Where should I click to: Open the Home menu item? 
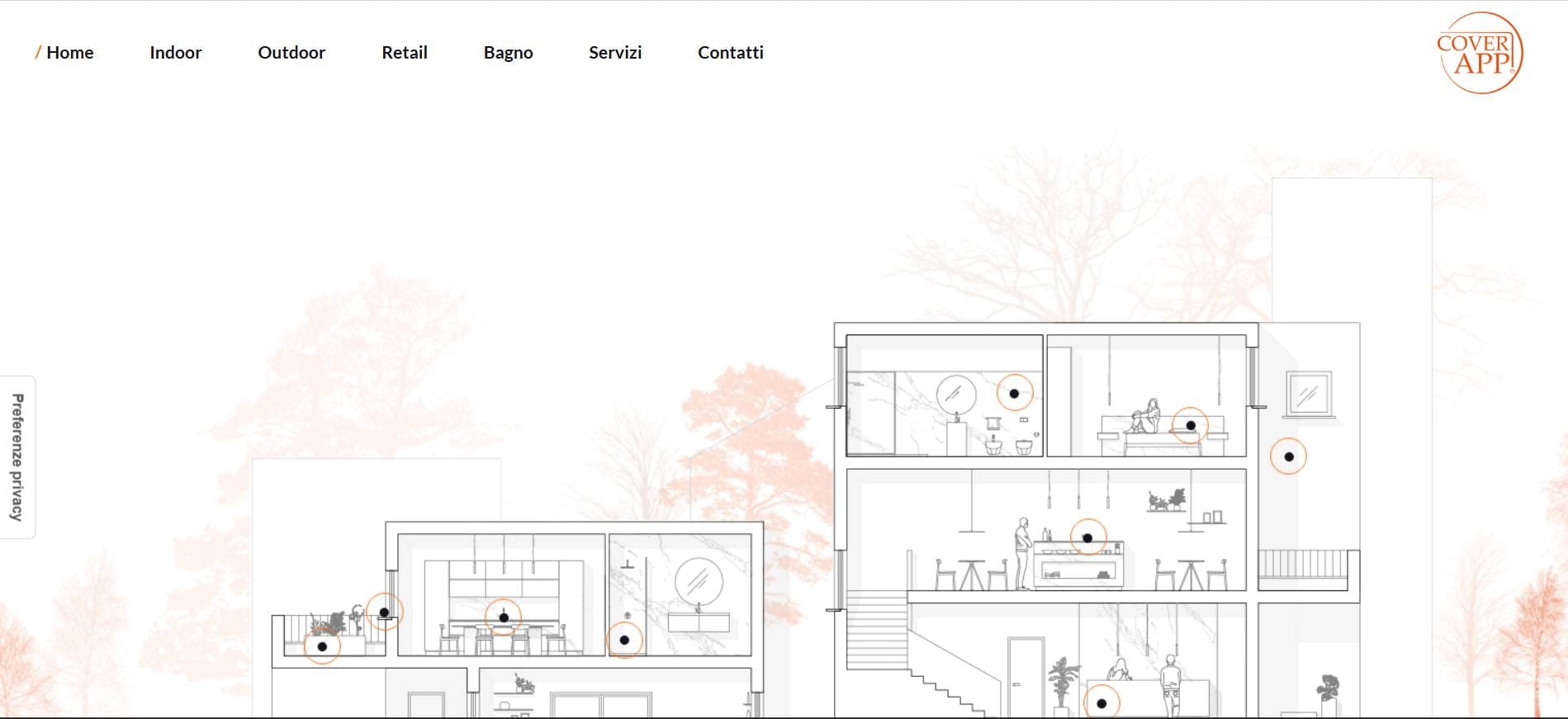tap(70, 53)
